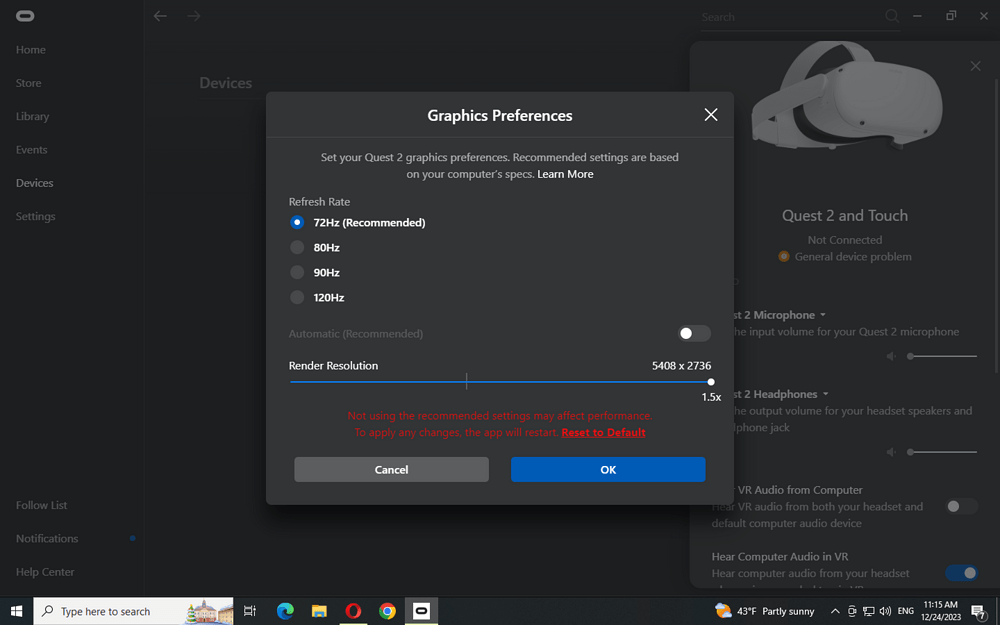The image size is (1000, 625).
Task: Select the 120Hz refresh rate
Action: click(297, 297)
